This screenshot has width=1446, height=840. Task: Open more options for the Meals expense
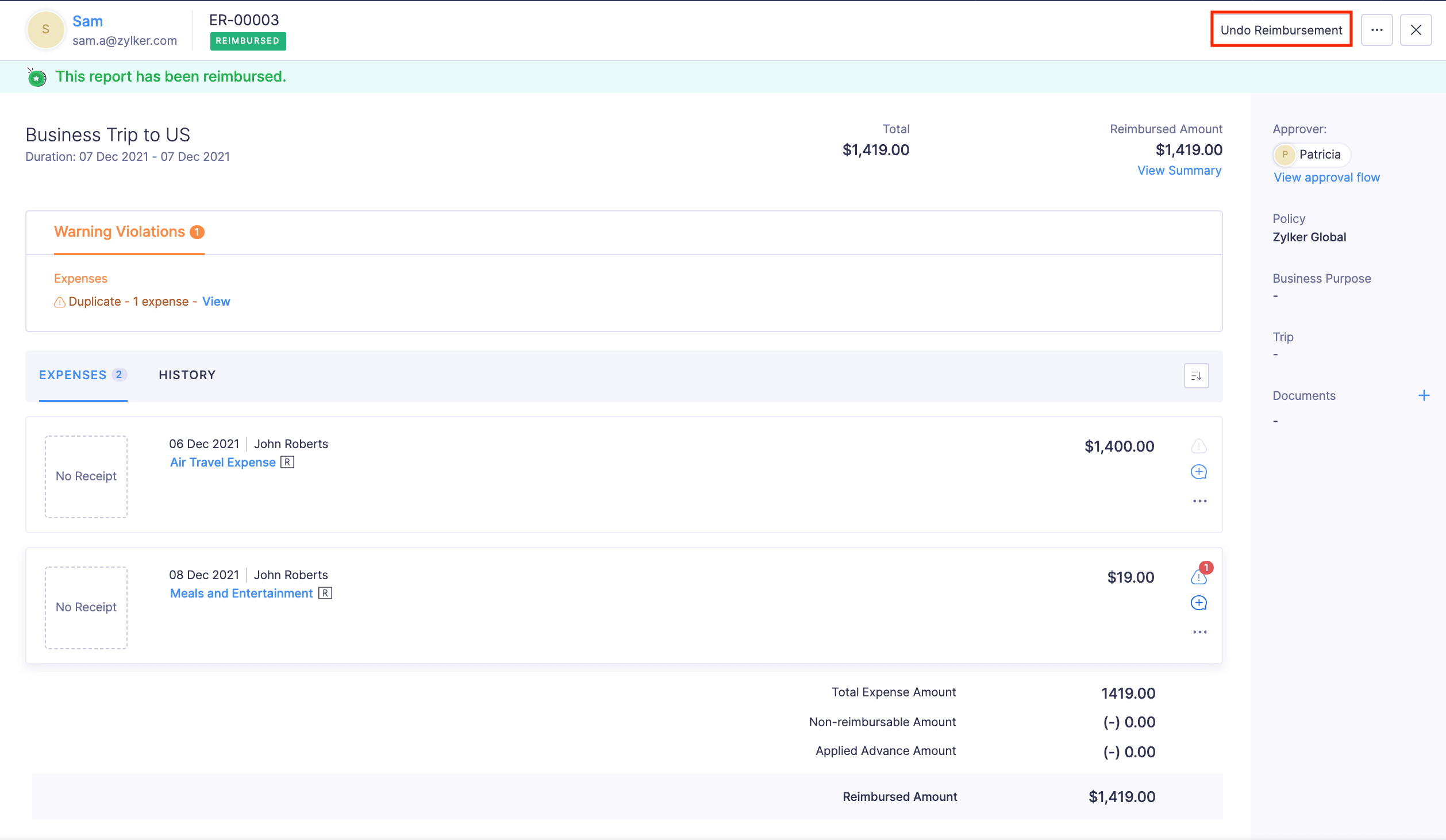pos(1199,631)
